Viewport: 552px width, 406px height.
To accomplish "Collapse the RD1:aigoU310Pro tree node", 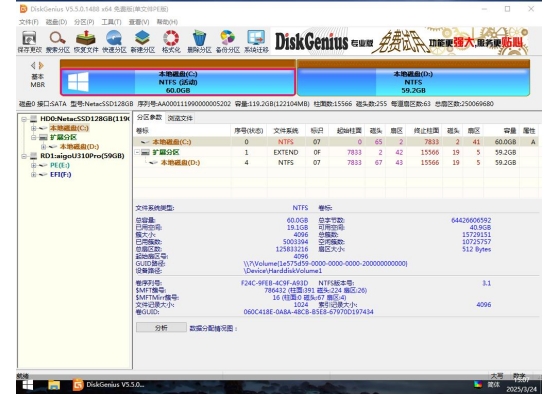I will point(24,156).
